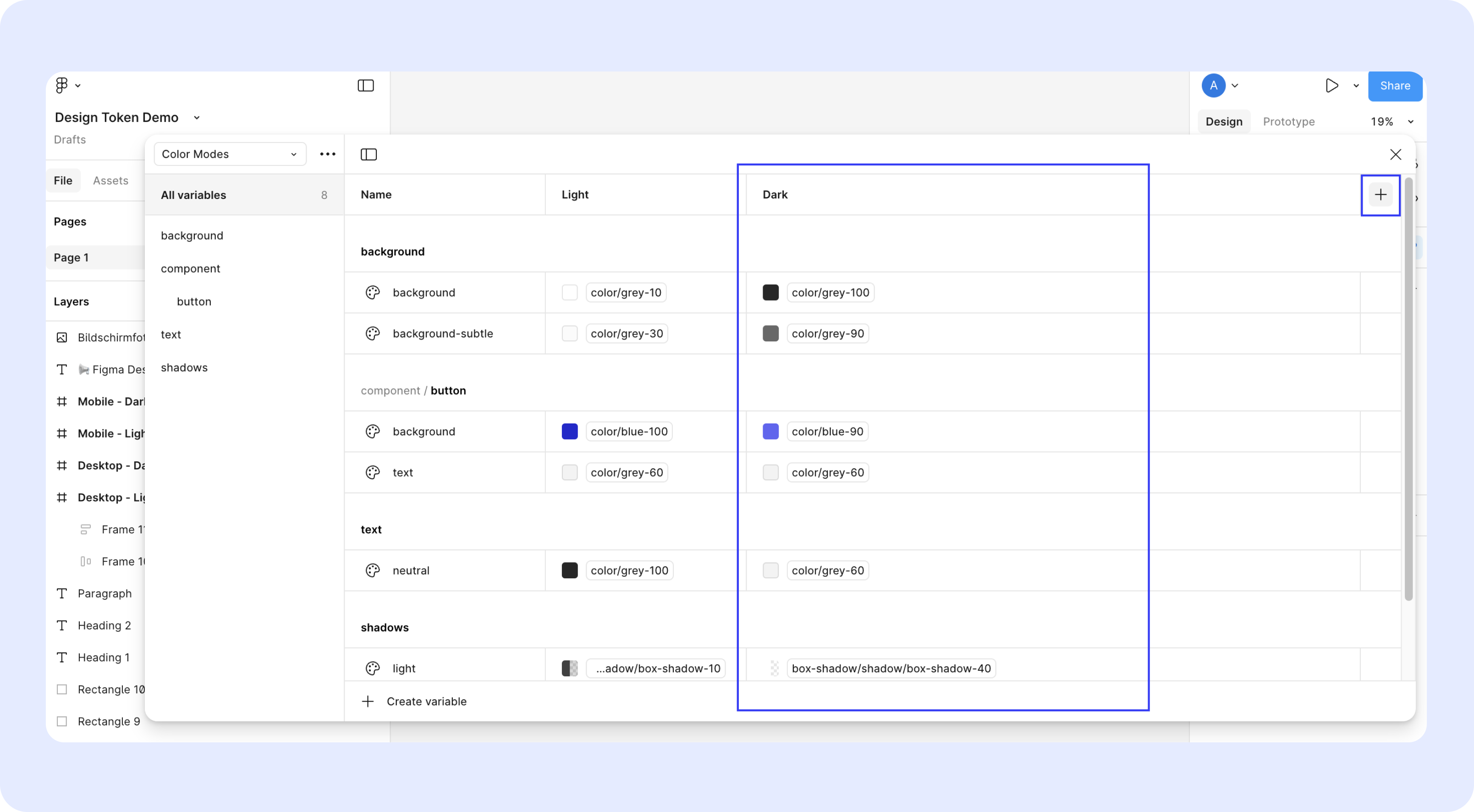Select the Rectangle 9 layer
Screen dimensions: 1474x812
tap(109, 722)
